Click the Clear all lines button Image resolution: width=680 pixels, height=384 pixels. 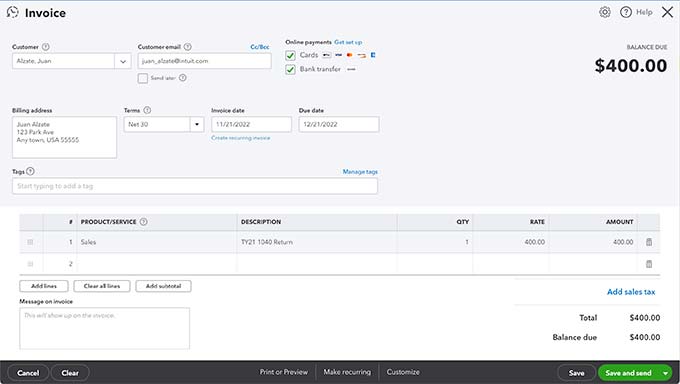tap(102, 286)
